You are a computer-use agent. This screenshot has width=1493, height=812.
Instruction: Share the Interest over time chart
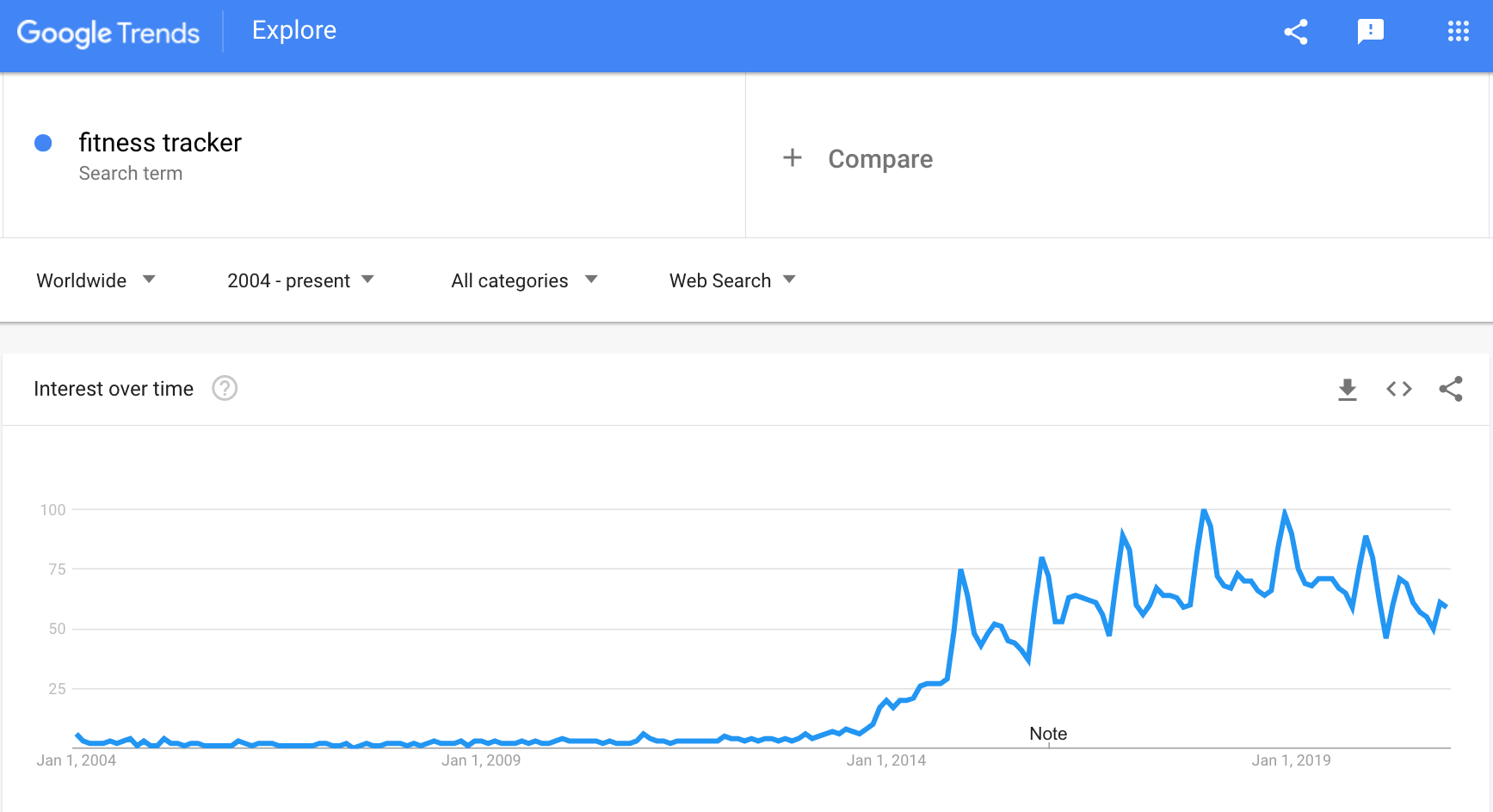point(1451,389)
